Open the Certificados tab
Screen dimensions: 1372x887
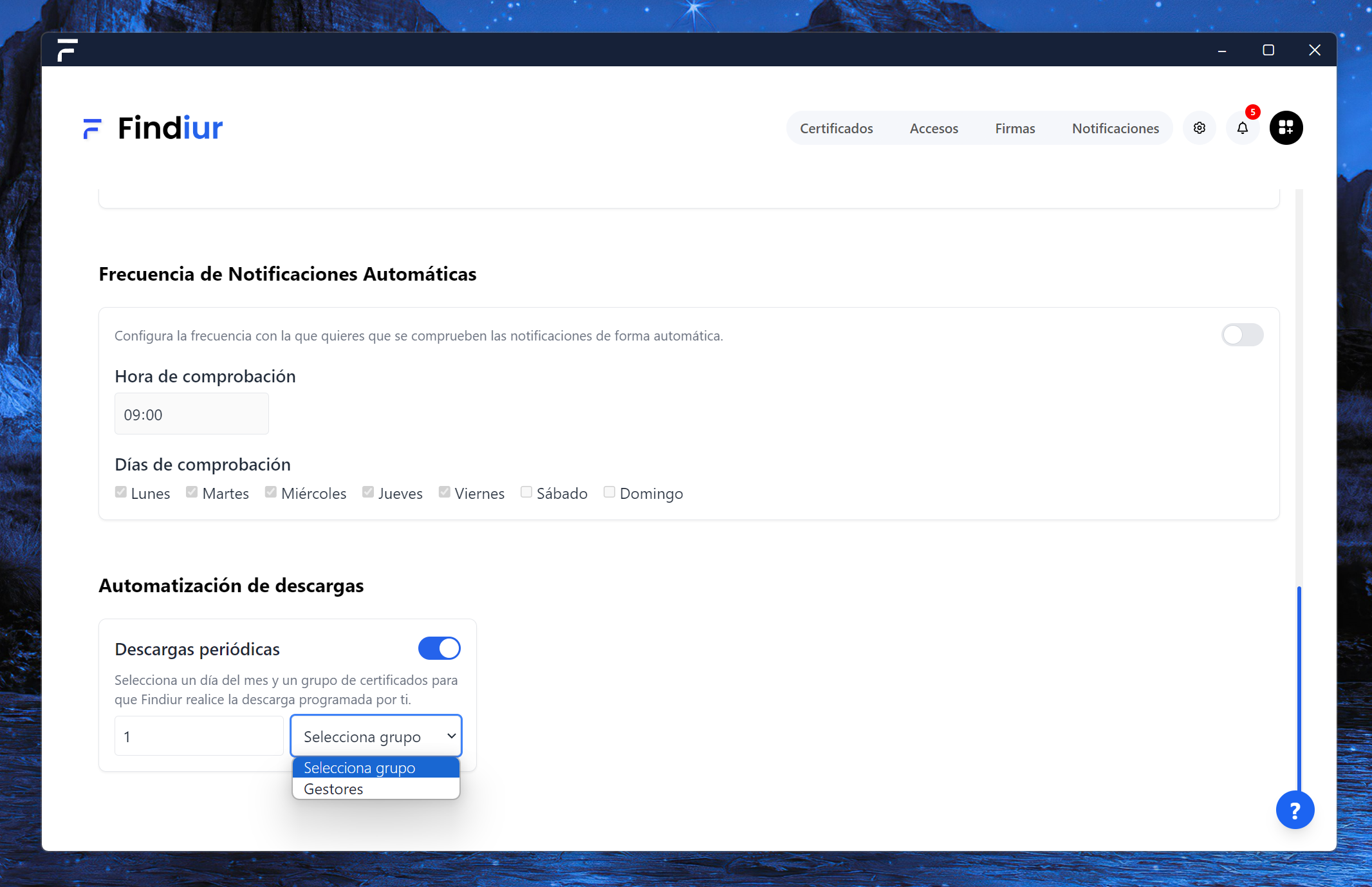click(x=836, y=128)
